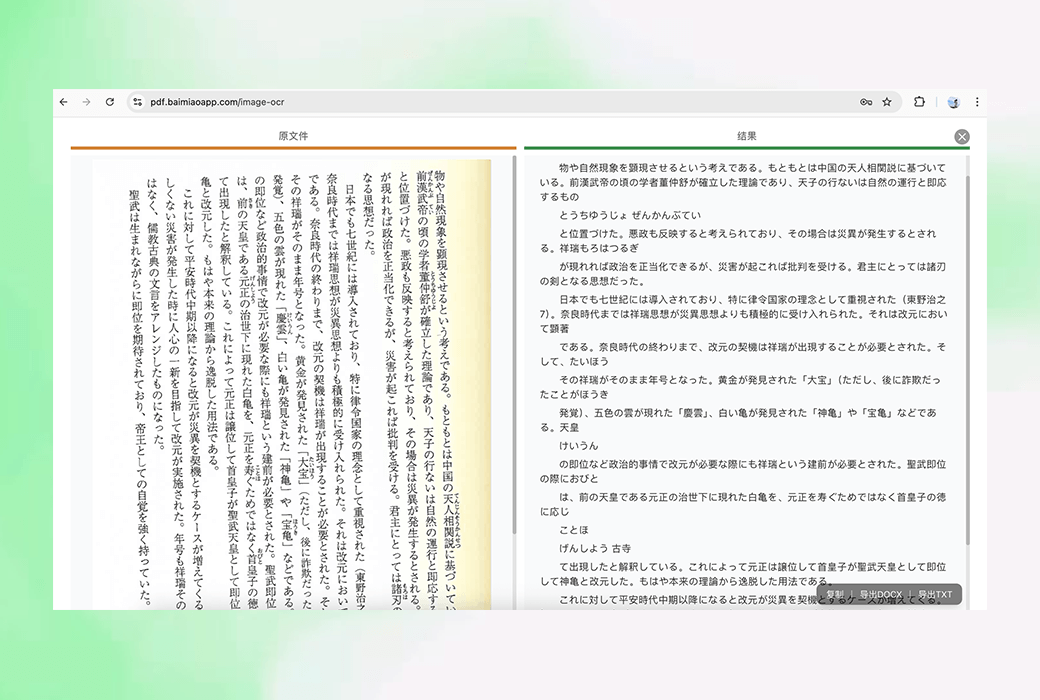The width and height of the screenshot is (1040, 700).
Task: Click the paragraph starting 'の即位など政治的事情で'
Action: point(743,471)
